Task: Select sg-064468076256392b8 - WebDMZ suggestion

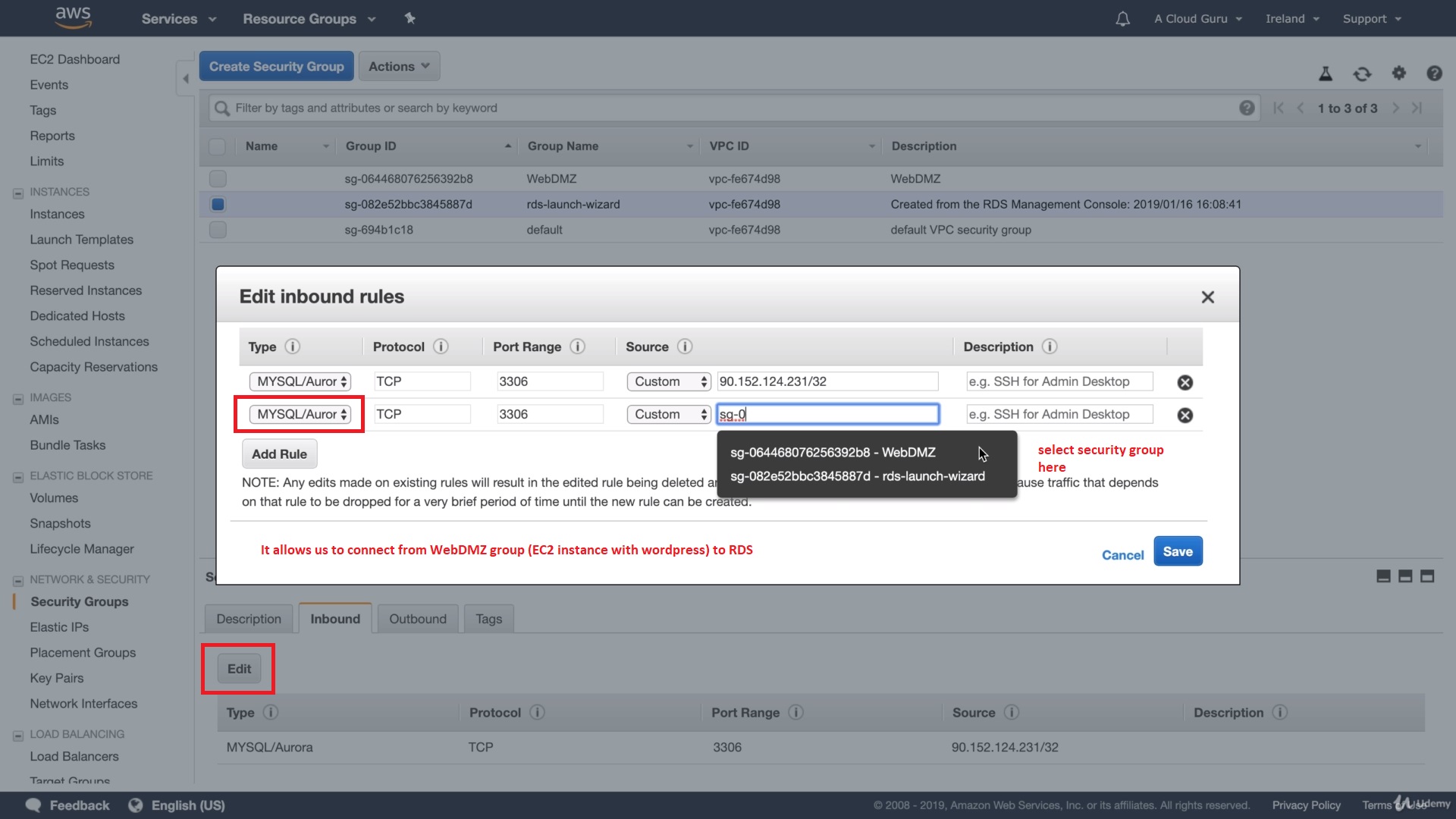Action: 832,452
